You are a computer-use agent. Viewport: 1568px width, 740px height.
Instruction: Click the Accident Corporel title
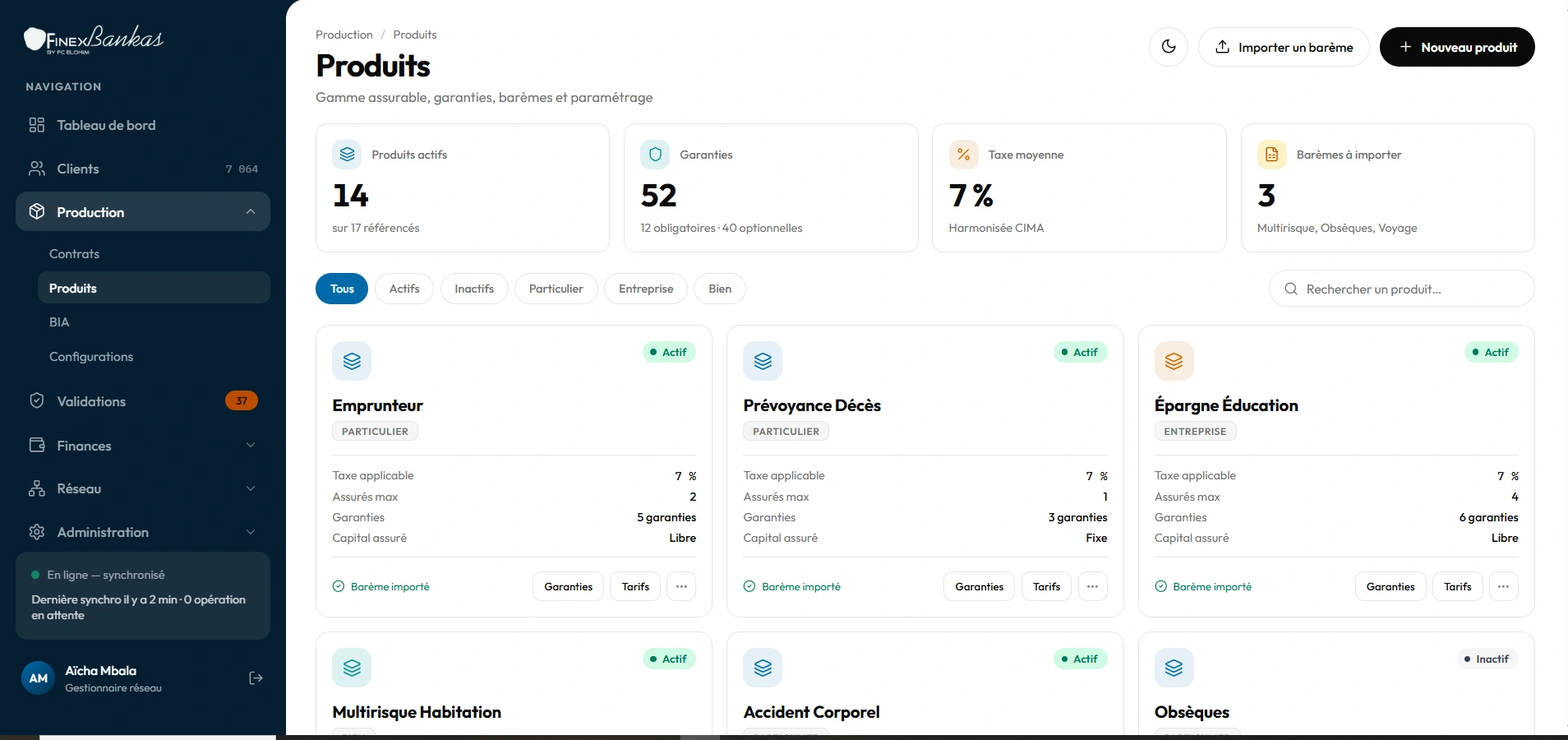tap(811, 712)
